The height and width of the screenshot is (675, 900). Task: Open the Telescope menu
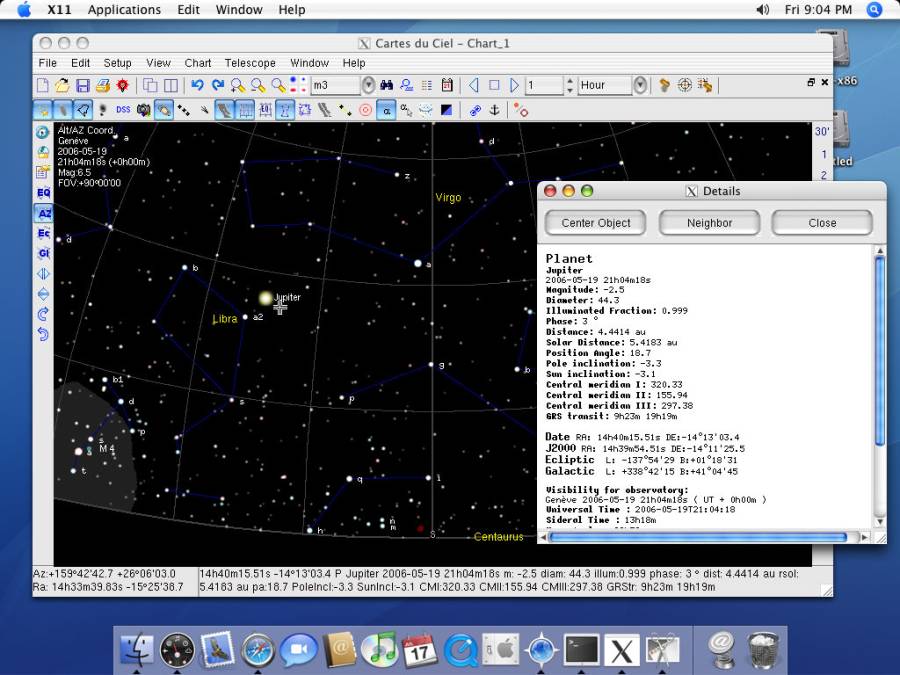(250, 63)
